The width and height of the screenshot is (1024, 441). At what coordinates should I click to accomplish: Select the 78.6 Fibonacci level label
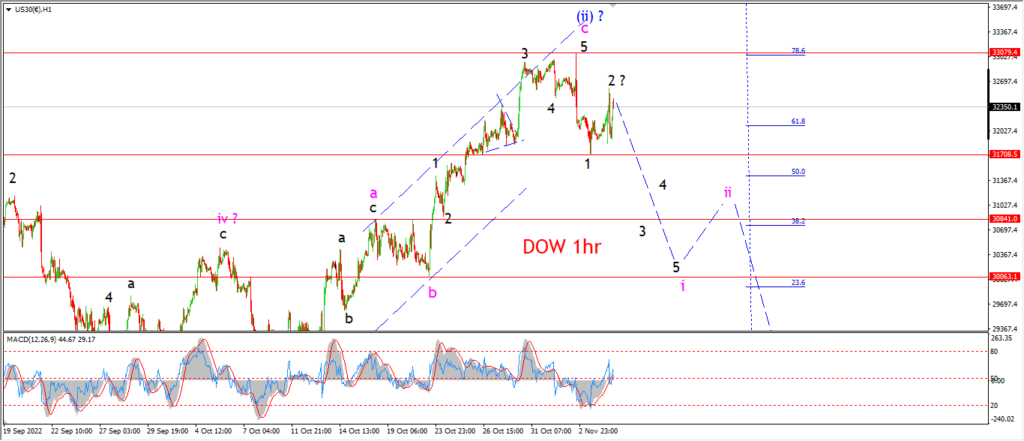point(798,50)
